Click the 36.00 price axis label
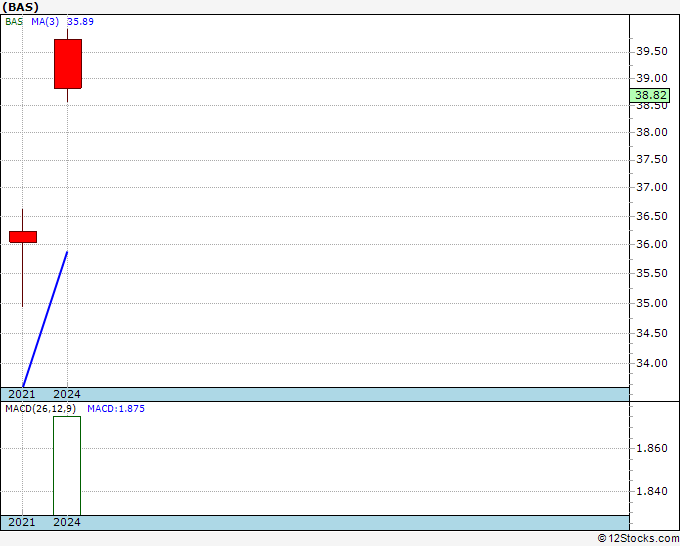 point(651,244)
